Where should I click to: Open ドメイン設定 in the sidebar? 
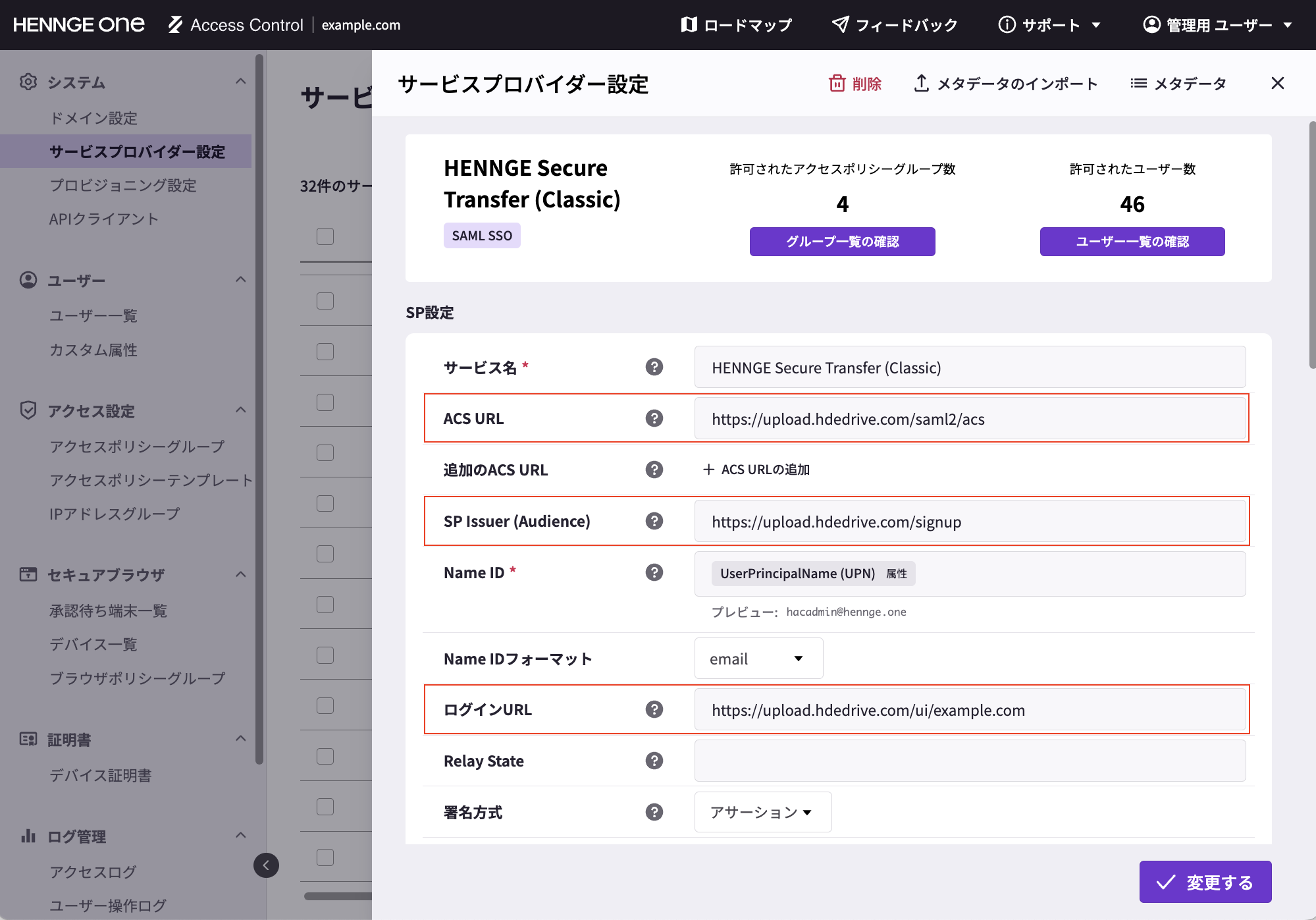pyautogui.click(x=93, y=118)
